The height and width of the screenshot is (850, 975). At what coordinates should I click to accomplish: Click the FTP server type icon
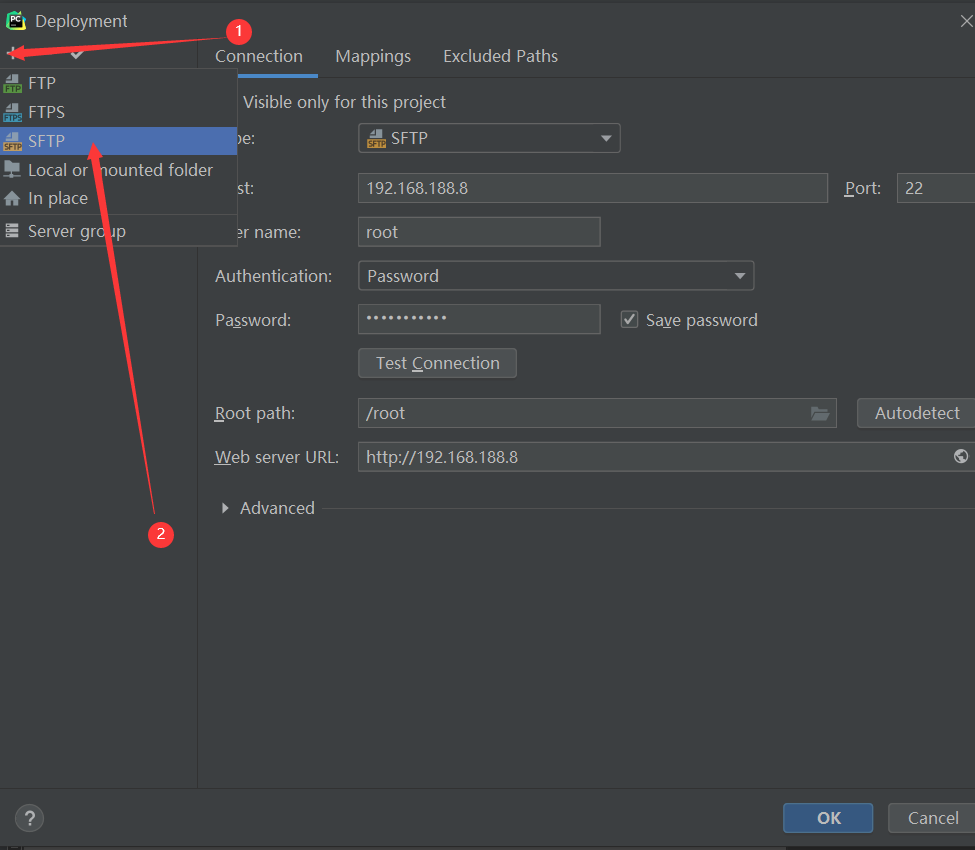point(12,83)
